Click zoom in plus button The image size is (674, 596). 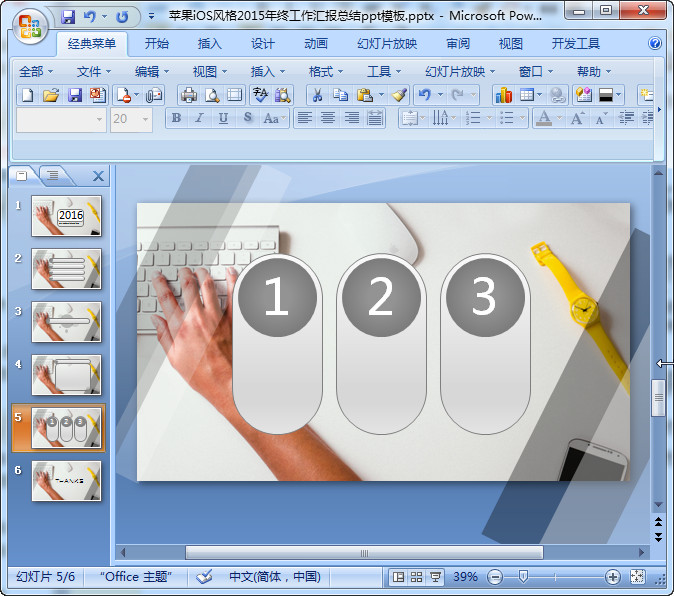coord(612,577)
